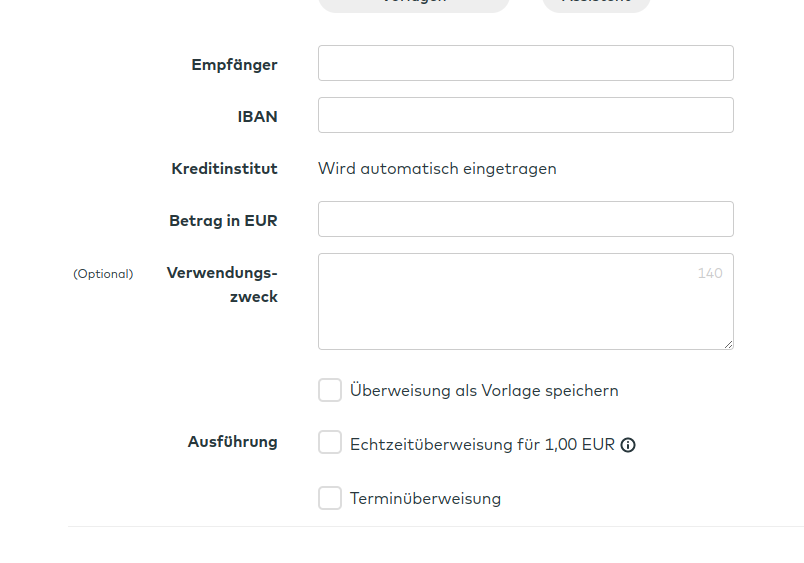Select the Betrag in EUR input box
804x563 pixels.
click(x=525, y=219)
